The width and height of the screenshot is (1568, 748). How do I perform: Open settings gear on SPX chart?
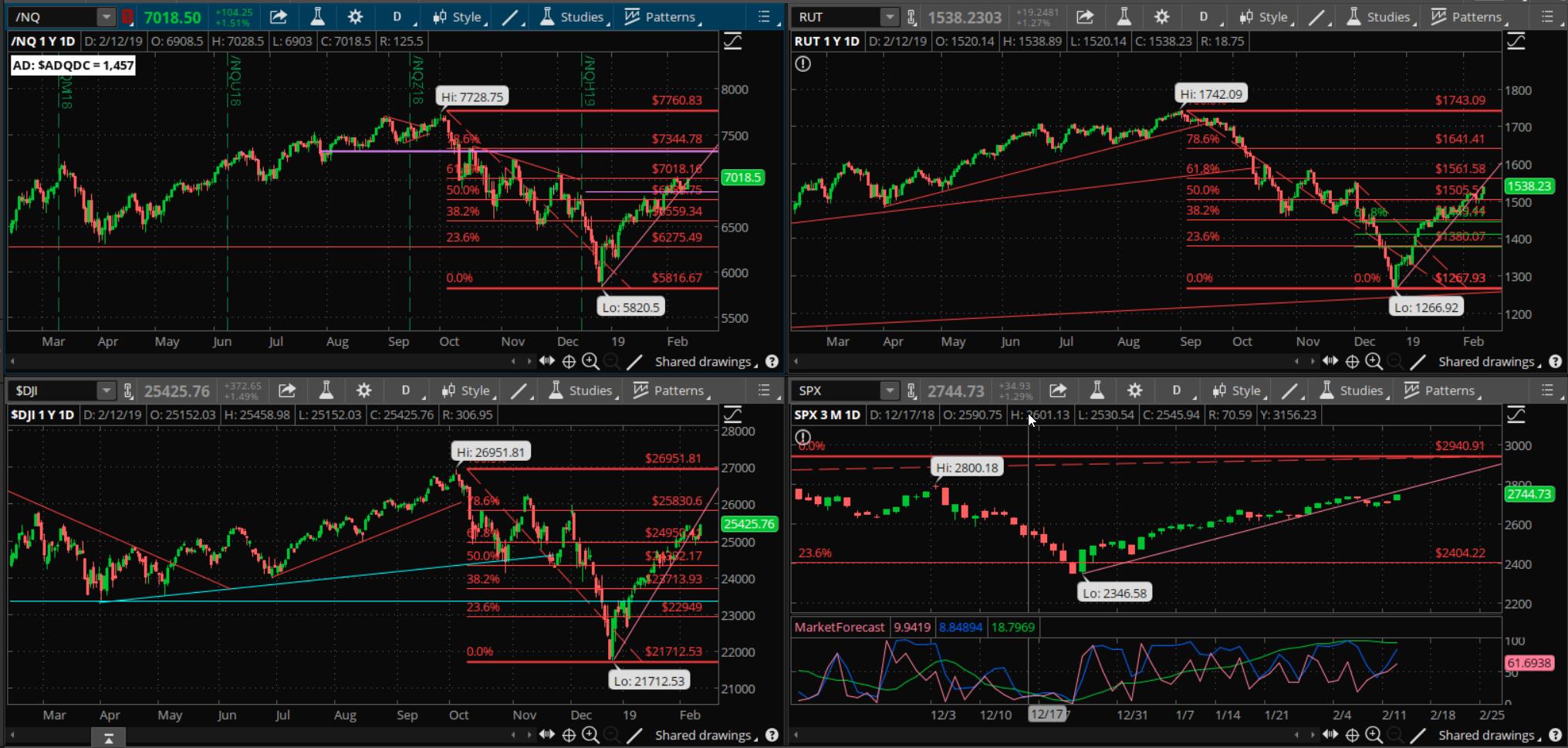click(x=1134, y=391)
